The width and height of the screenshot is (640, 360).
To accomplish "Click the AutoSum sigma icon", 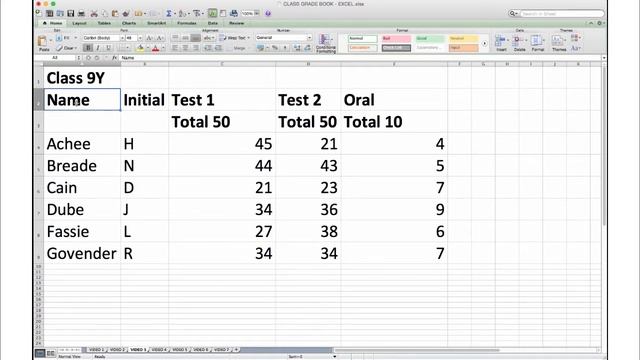I will (x=169, y=13).
